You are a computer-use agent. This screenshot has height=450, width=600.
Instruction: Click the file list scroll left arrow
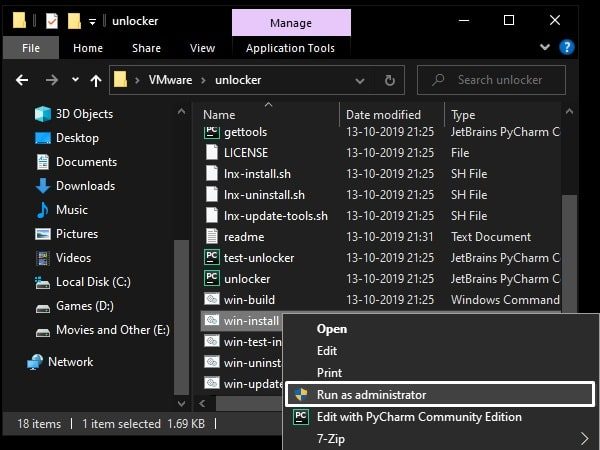point(202,403)
